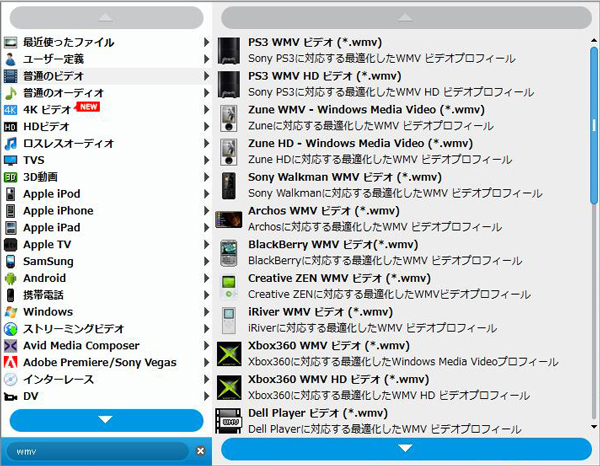Image resolution: width=600 pixels, height=466 pixels.
Task: Click the TVS monitor icon
Action: coord(11,160)
